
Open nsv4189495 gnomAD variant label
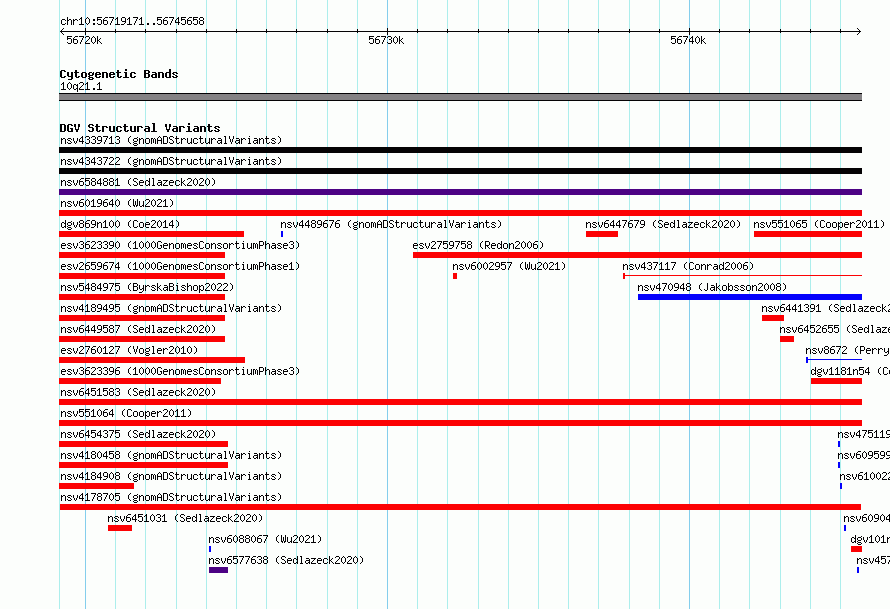coord(171,308)
